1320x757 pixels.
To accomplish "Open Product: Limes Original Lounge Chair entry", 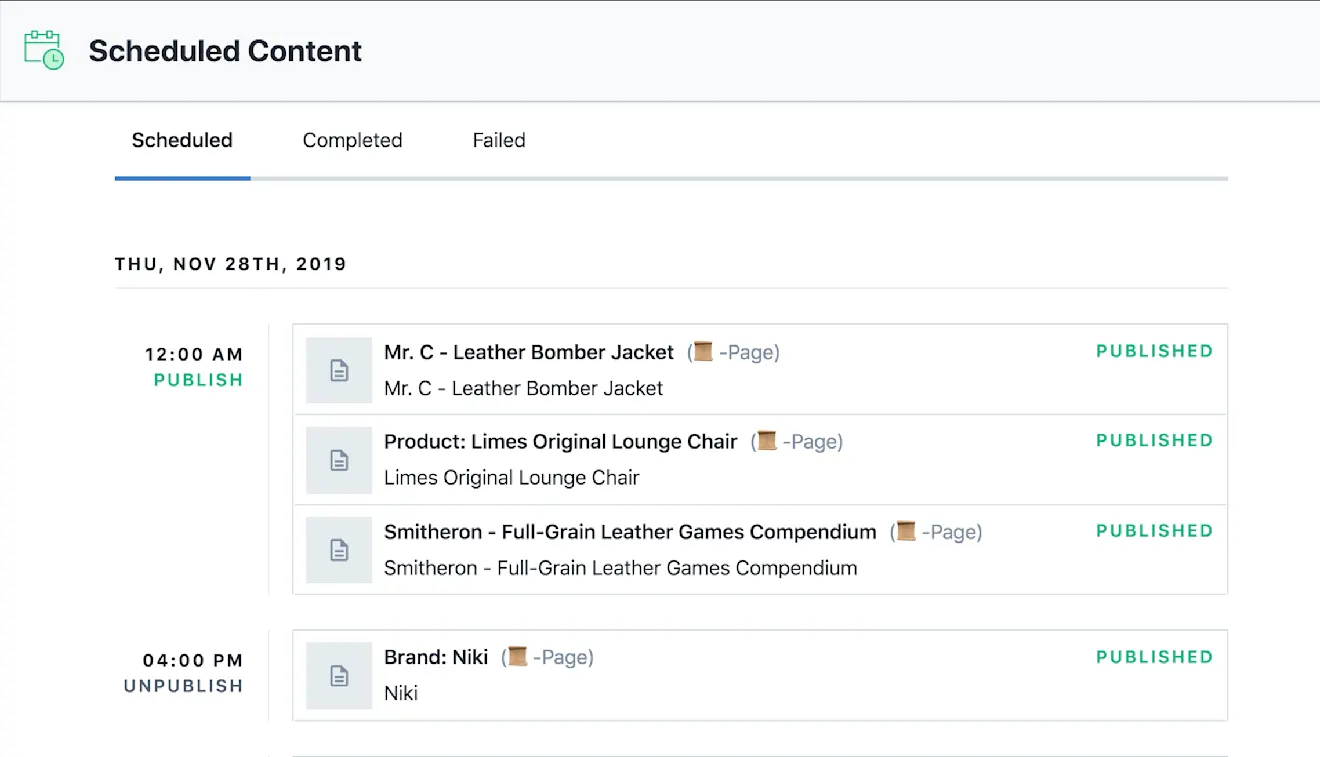I will click(x=560, y=442).
